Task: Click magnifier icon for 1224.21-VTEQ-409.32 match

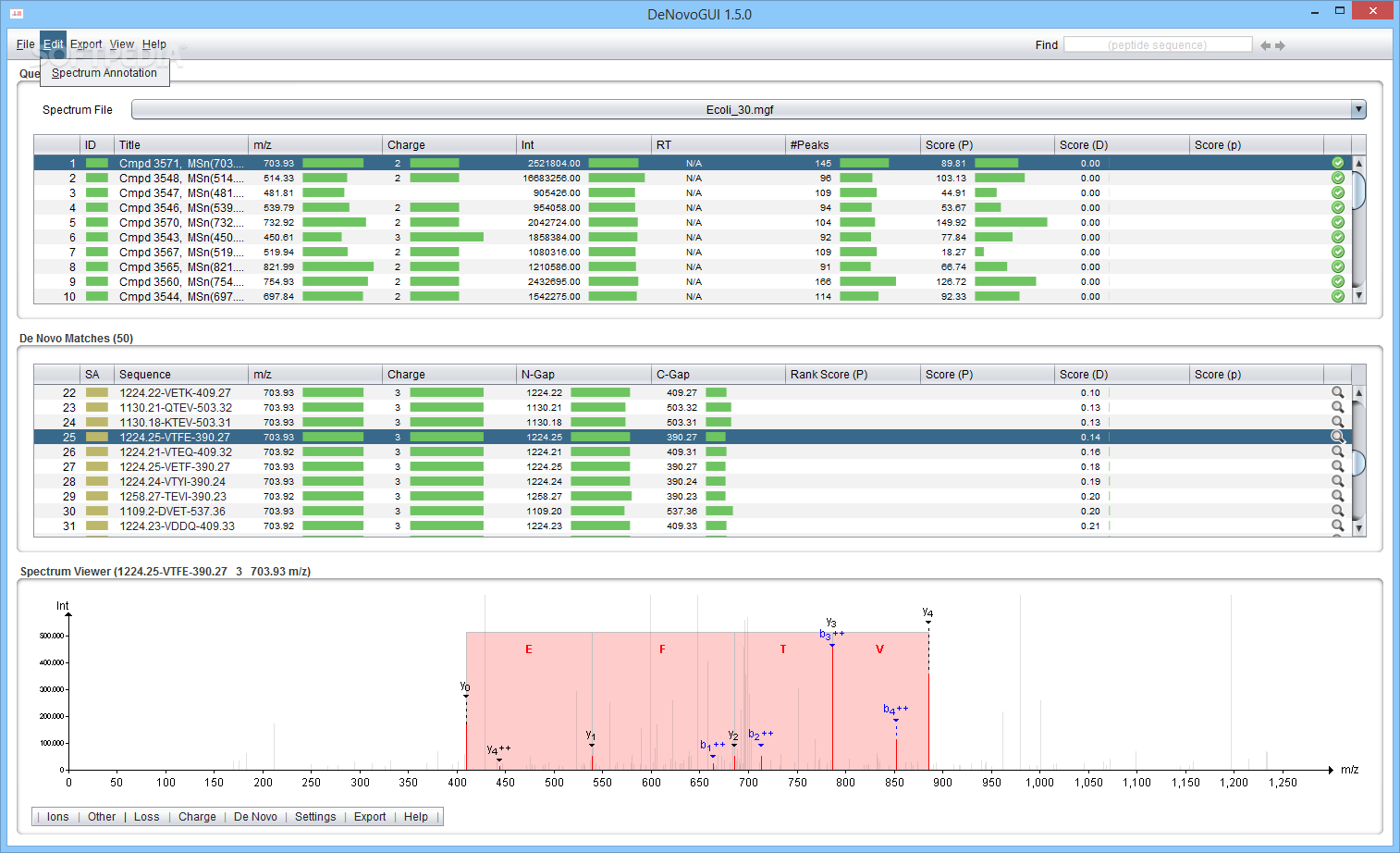Action: coord(1337,451)
